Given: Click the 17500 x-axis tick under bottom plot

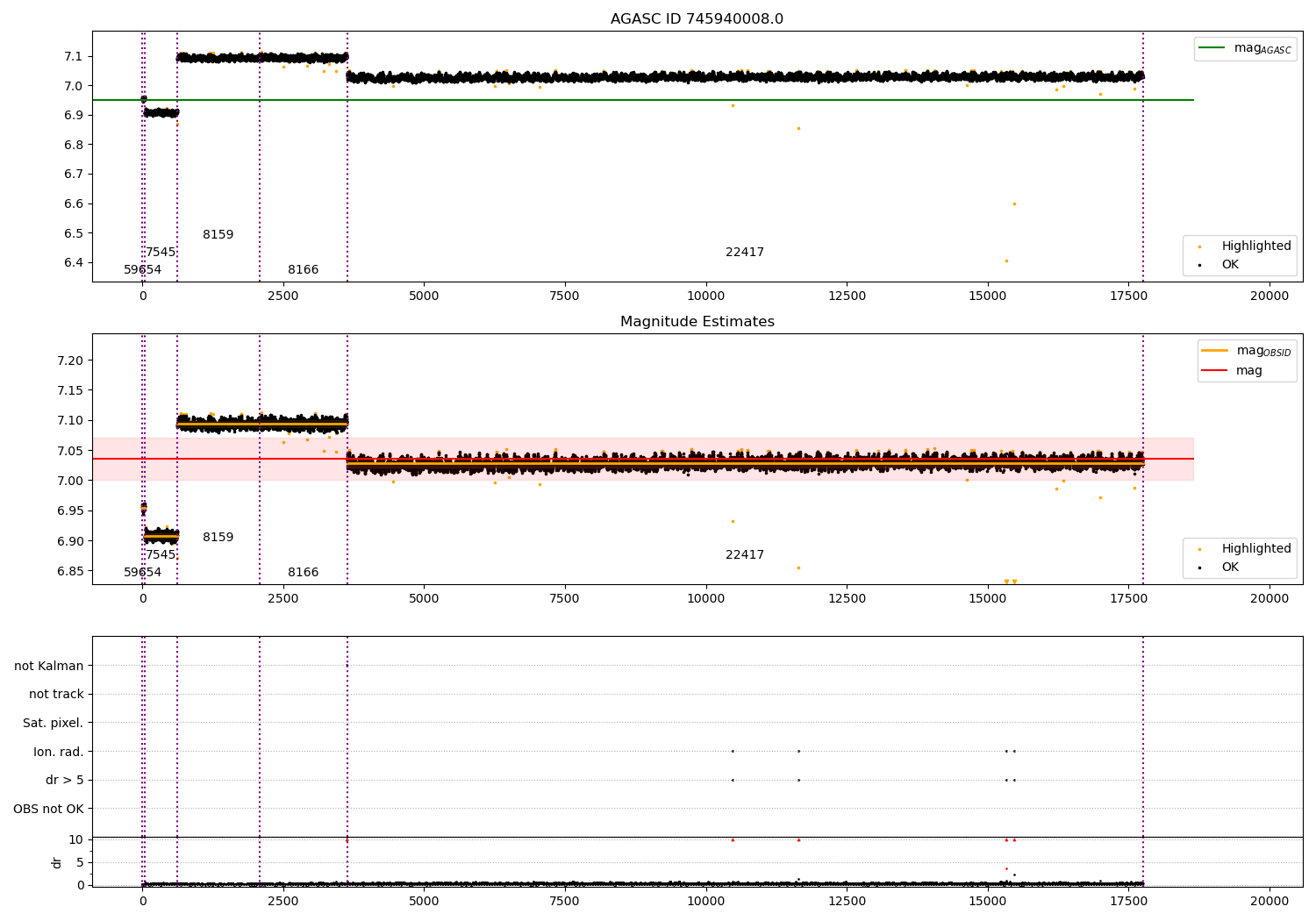Looking at the screenshot, I should pos(1128,901).
